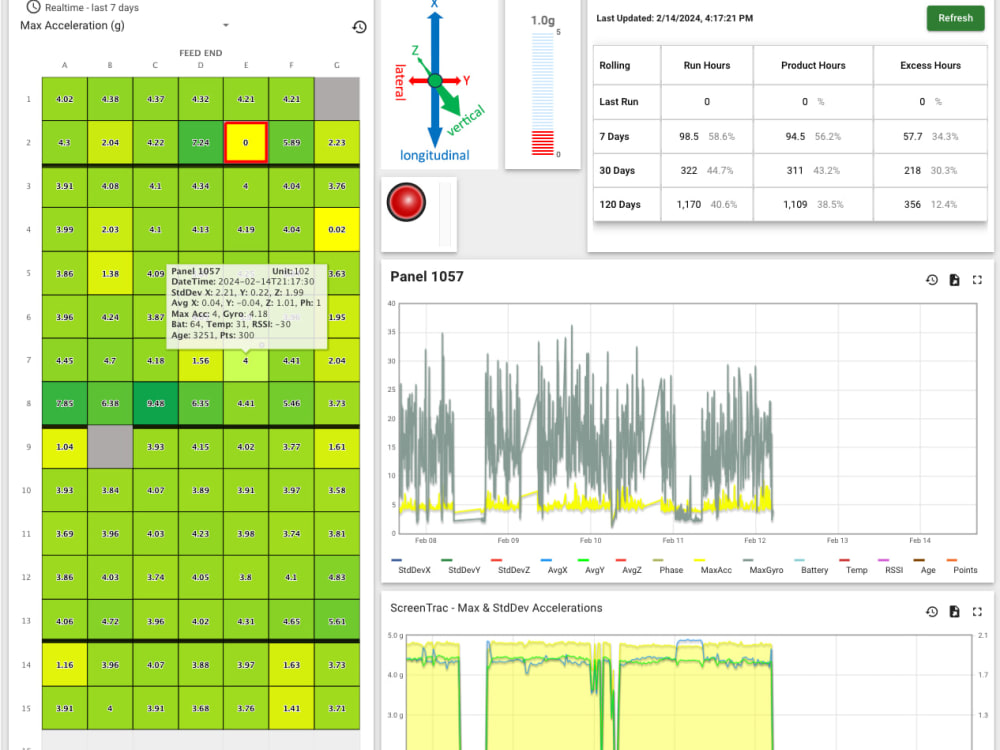Click the Run Hours column header
This screenshot has height=750, width=1000.
707,65
